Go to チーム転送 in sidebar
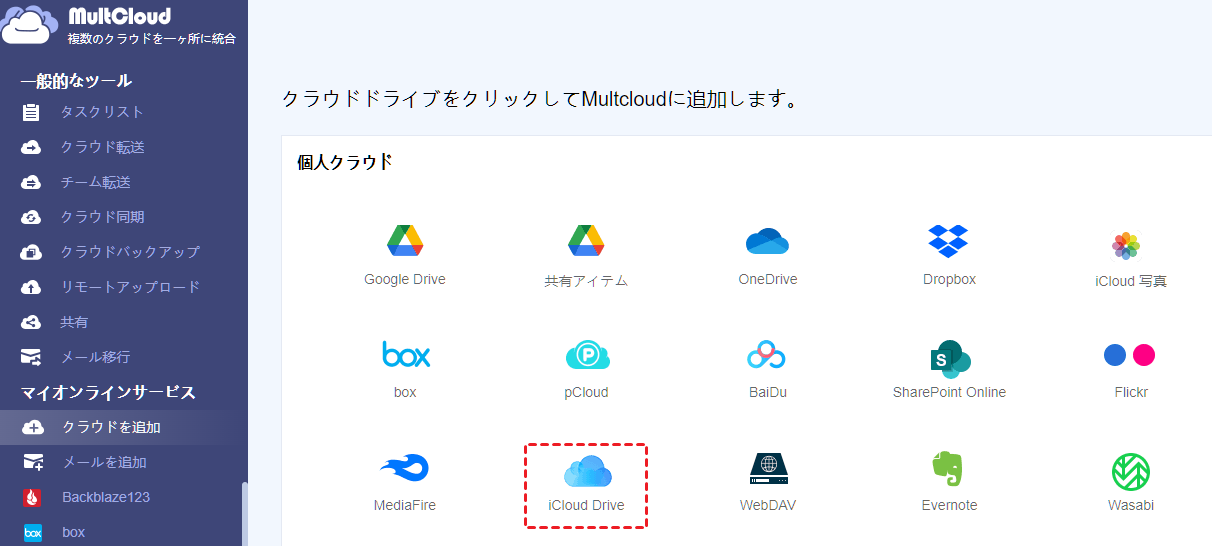Image resolution: width=1212 pixels, height=546 pixels. (95, 182)
